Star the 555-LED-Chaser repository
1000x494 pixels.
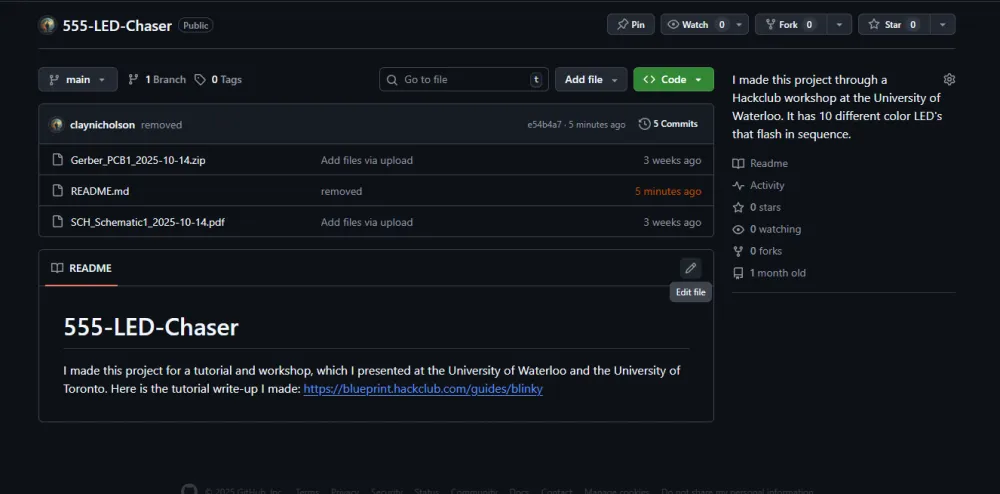click(x=886, y=25)
